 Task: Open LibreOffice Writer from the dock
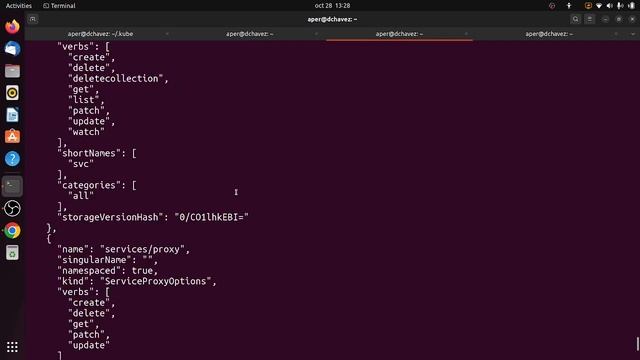(12, 115)
